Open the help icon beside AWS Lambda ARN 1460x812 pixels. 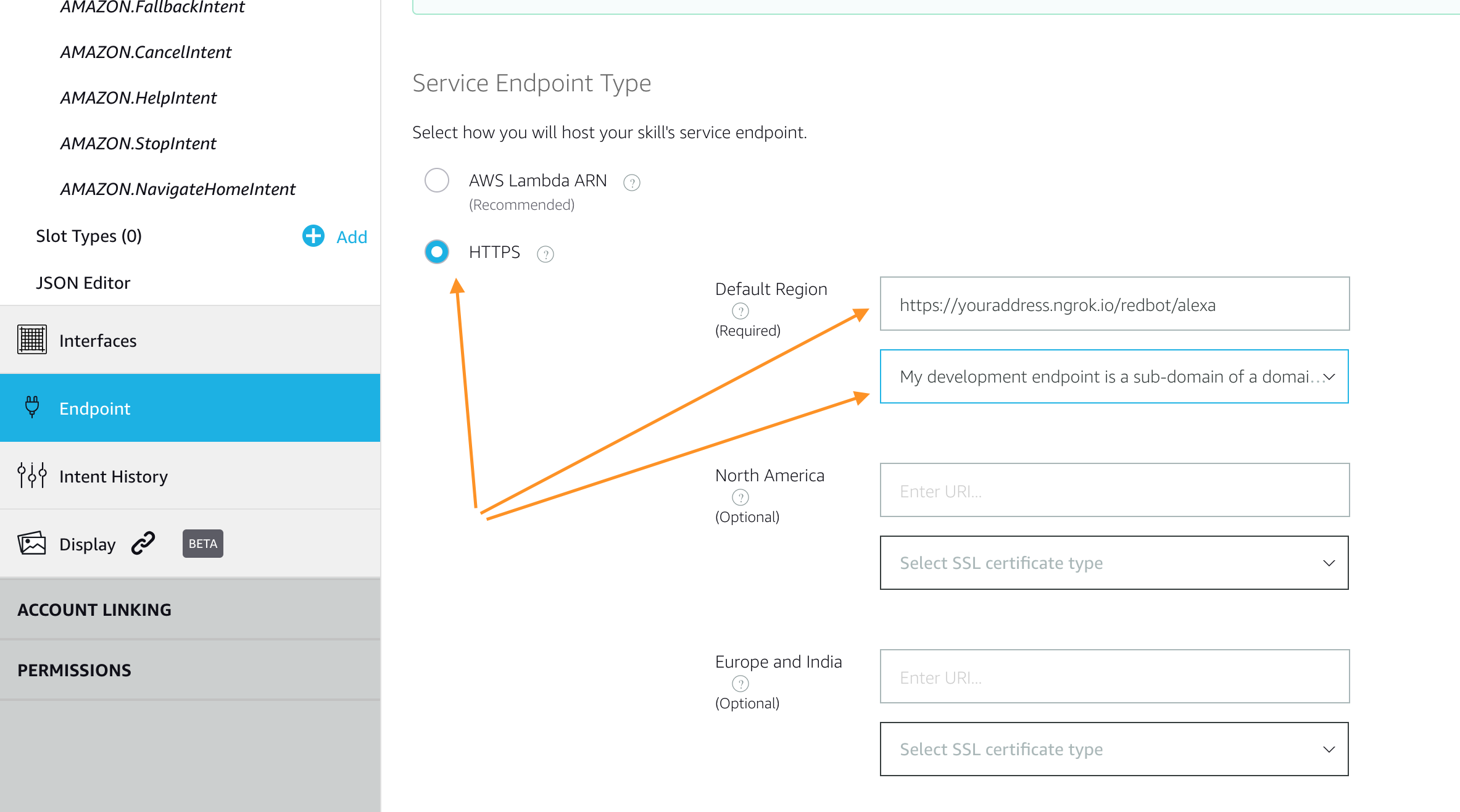click(631, 183)
